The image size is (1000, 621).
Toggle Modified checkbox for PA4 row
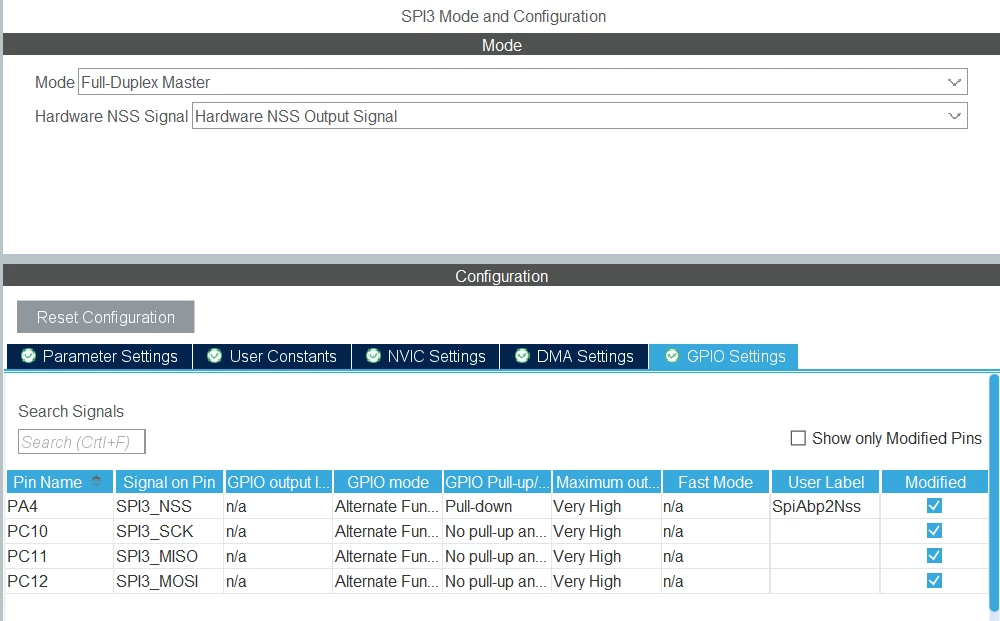tap(934, 506)
